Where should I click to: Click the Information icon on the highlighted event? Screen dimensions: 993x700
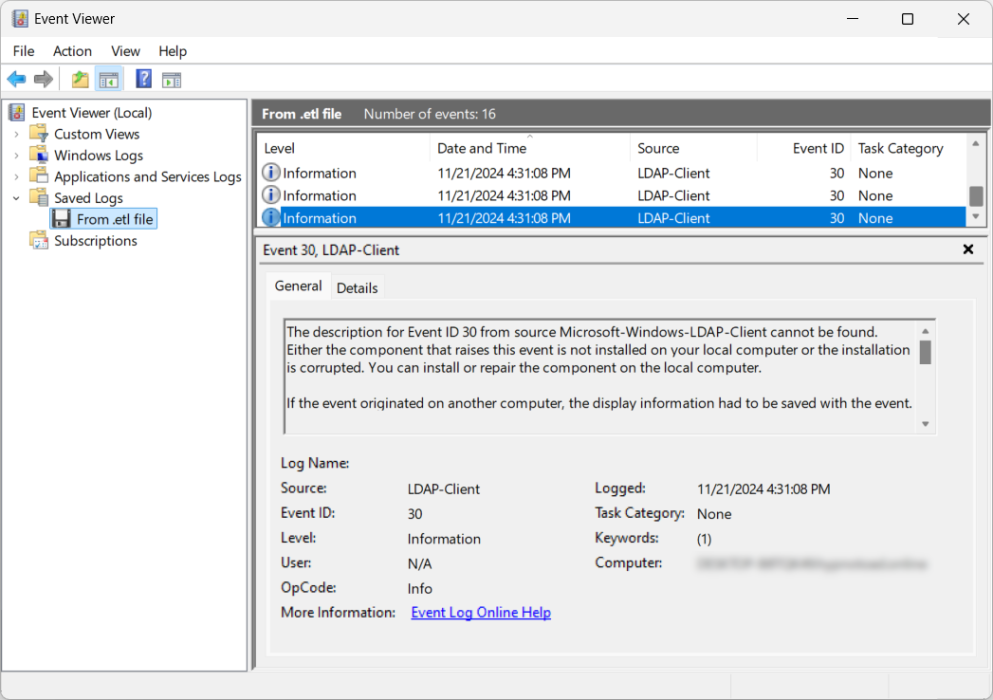268,217
